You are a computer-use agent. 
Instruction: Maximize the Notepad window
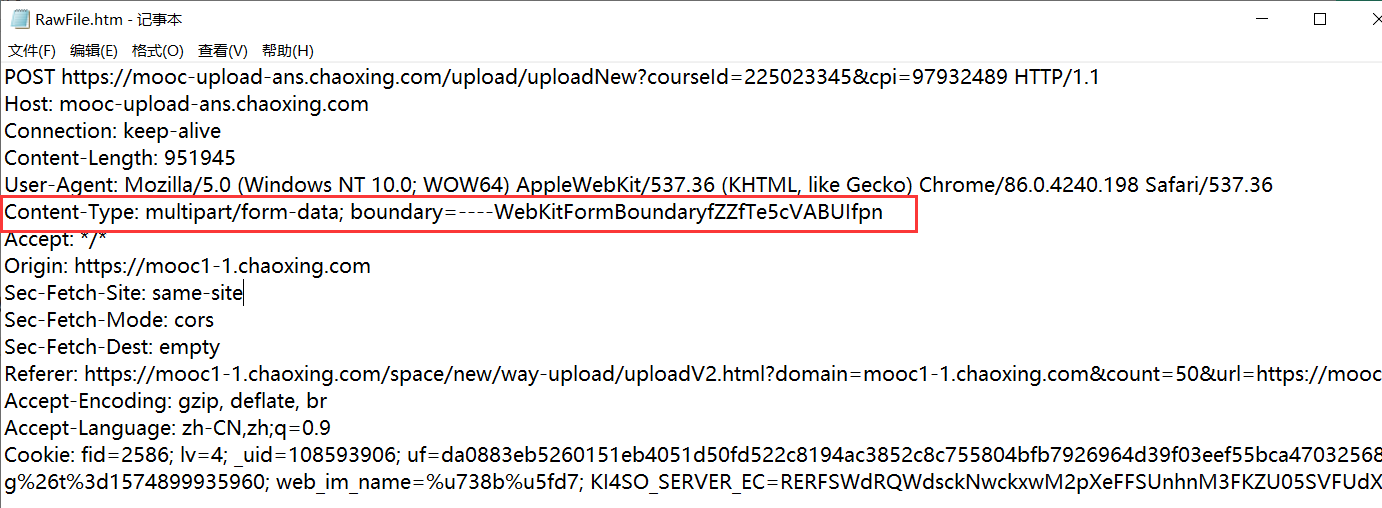click(x=1319, y=19)
